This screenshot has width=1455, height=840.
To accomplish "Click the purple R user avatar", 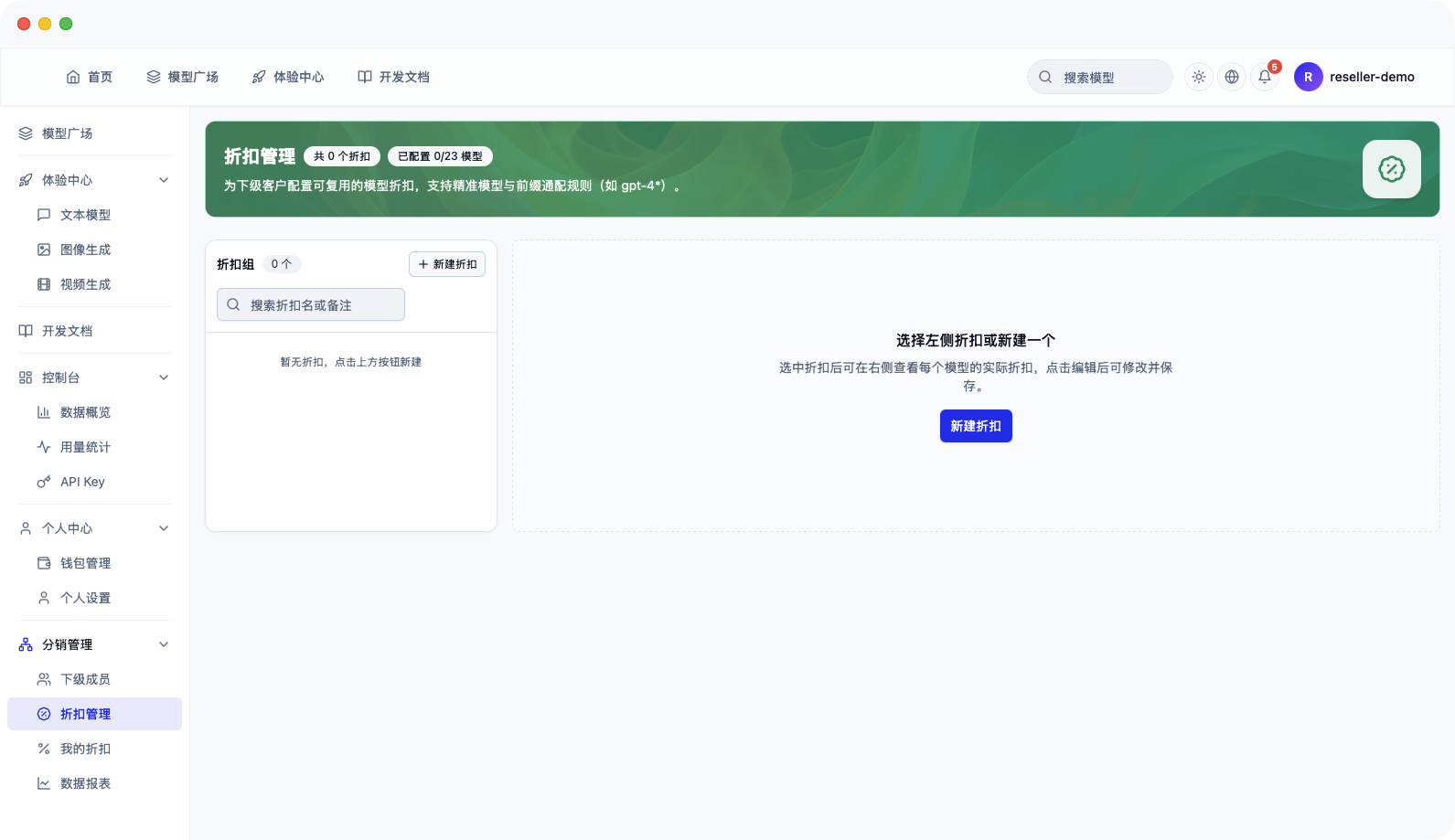I will click(1309, 77).
